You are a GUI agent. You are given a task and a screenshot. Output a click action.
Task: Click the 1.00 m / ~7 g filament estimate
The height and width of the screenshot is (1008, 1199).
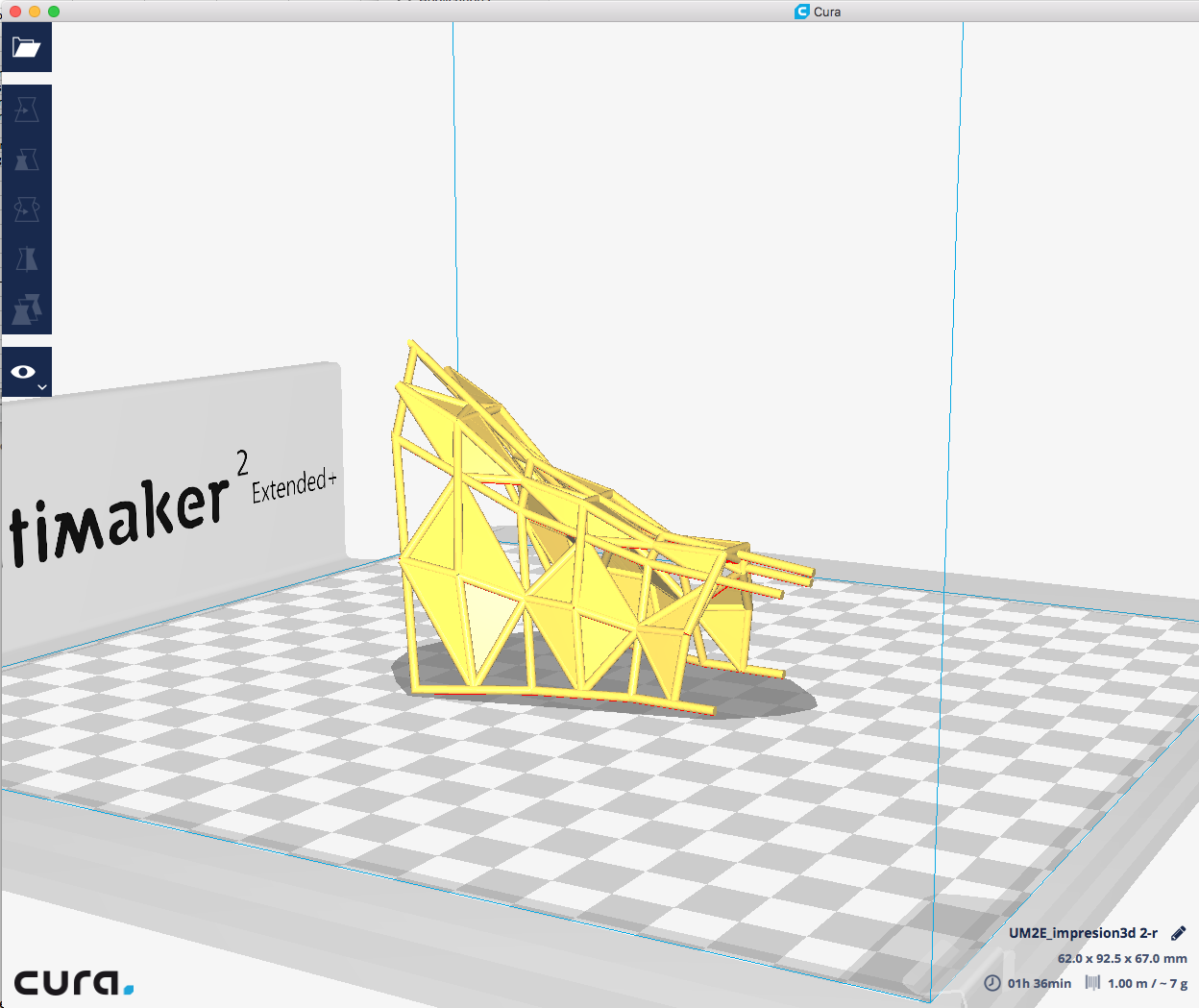[1147, 983]
